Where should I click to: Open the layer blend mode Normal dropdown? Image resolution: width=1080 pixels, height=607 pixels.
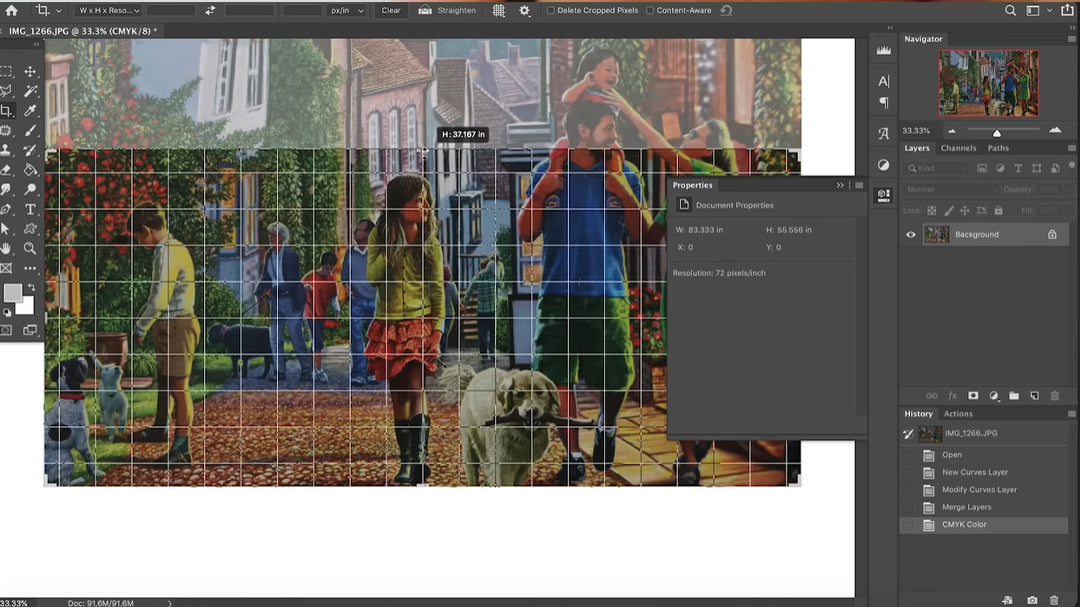[x=951, y=189]
